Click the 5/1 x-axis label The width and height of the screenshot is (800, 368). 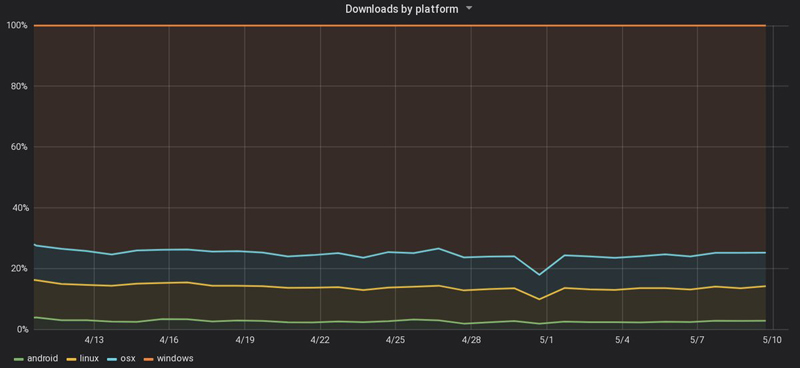click(x=546, y=340)
